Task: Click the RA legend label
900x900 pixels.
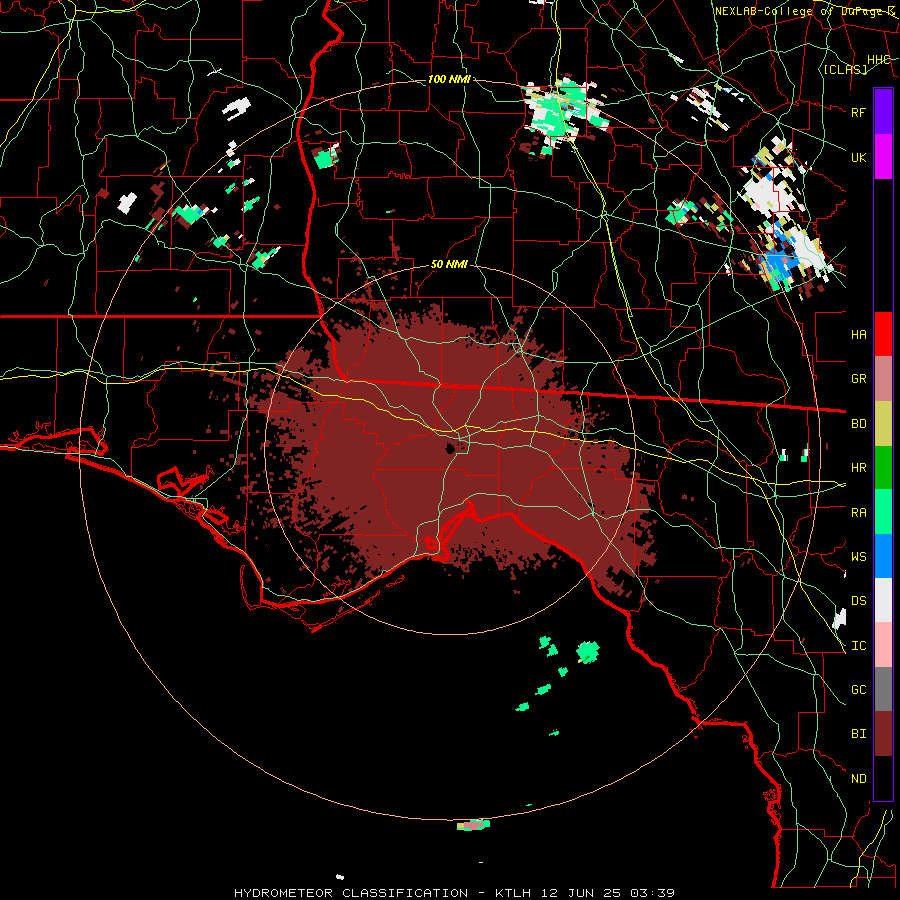Action: 859,513
